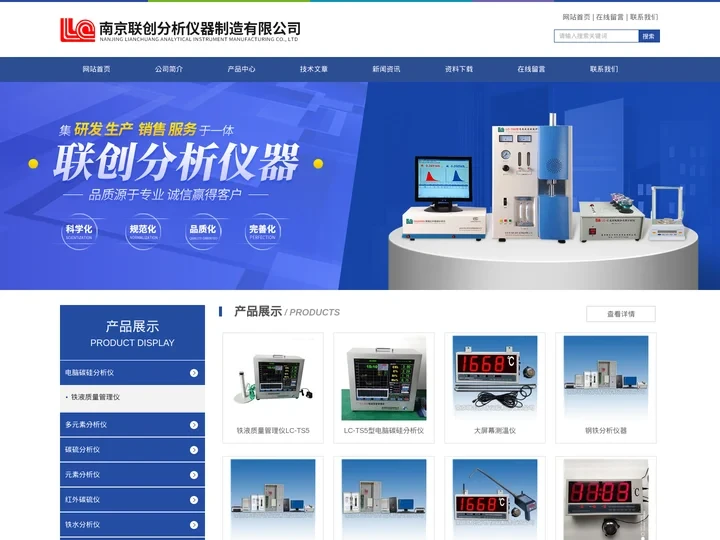Open 产品中心 navigation item
720x540 pixels.
coord(241,69)
